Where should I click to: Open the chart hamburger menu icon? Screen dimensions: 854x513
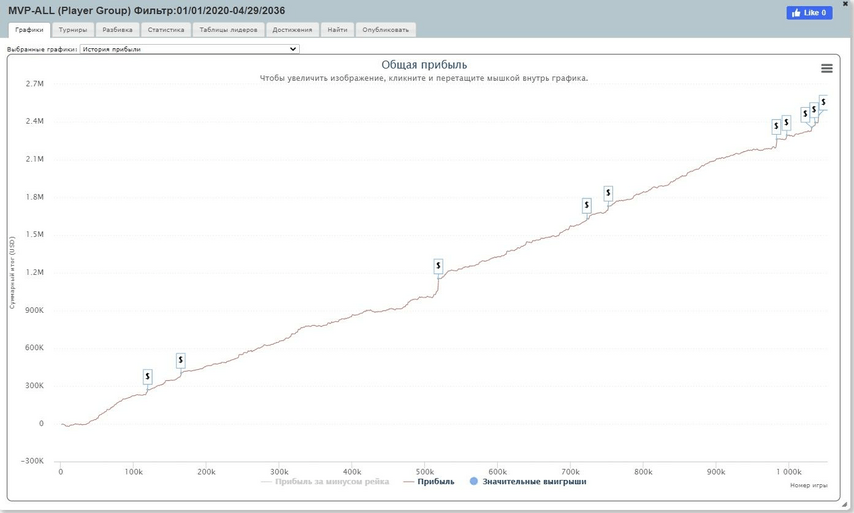(x=826, y=68)
